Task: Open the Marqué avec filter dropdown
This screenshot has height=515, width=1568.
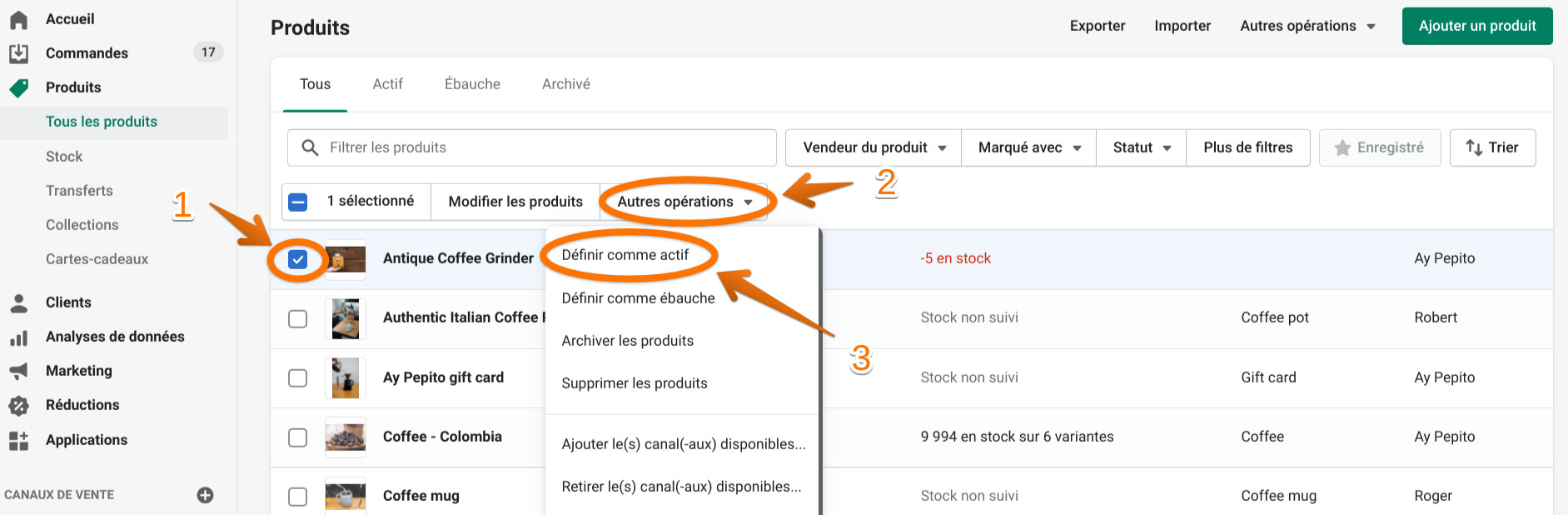Action: click(x=1028, y=147)
